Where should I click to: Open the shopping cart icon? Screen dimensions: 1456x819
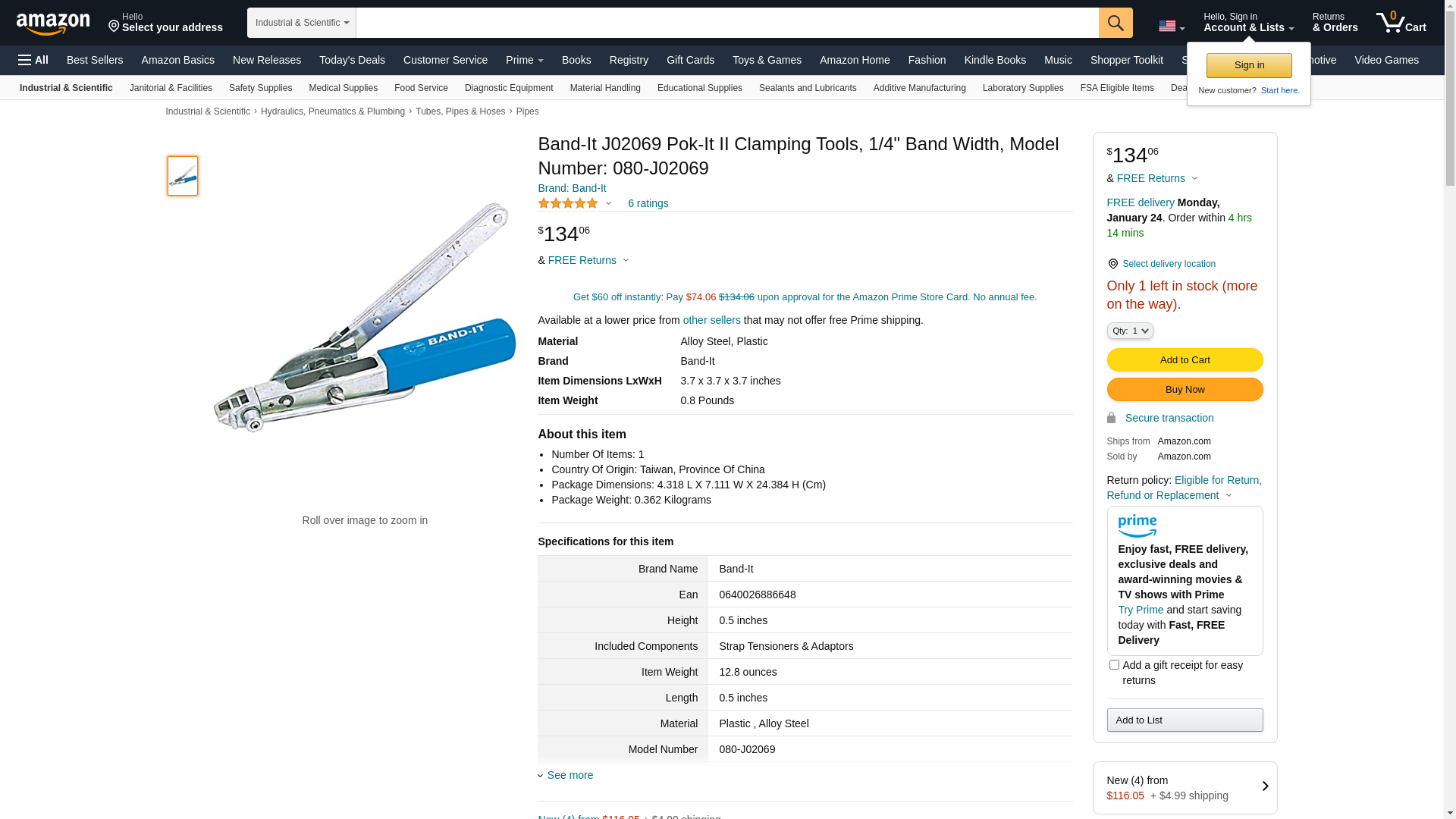click(x=1401, y=23)
